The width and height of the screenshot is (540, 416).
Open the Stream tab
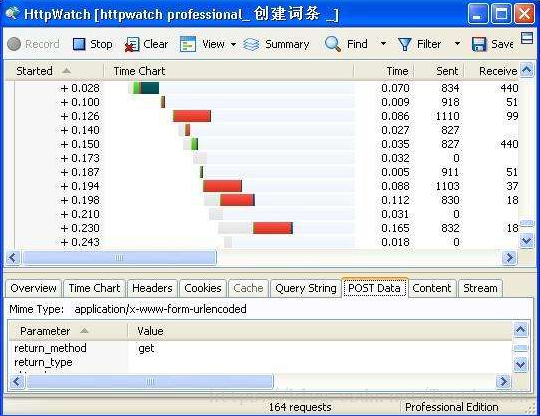click(480, 288)
